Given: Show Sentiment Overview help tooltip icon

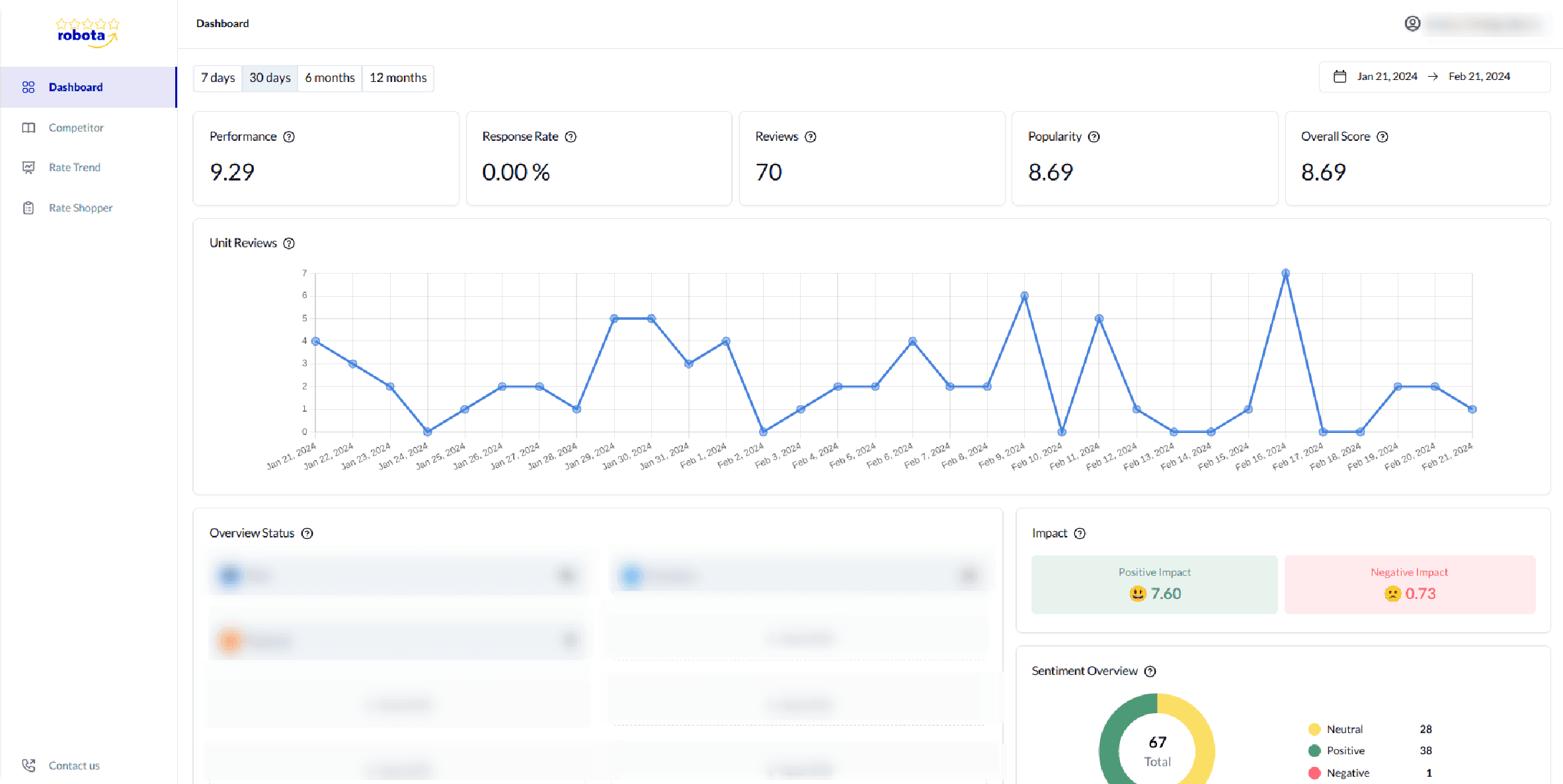Looking at the screenshot, I should [1150, 672].
